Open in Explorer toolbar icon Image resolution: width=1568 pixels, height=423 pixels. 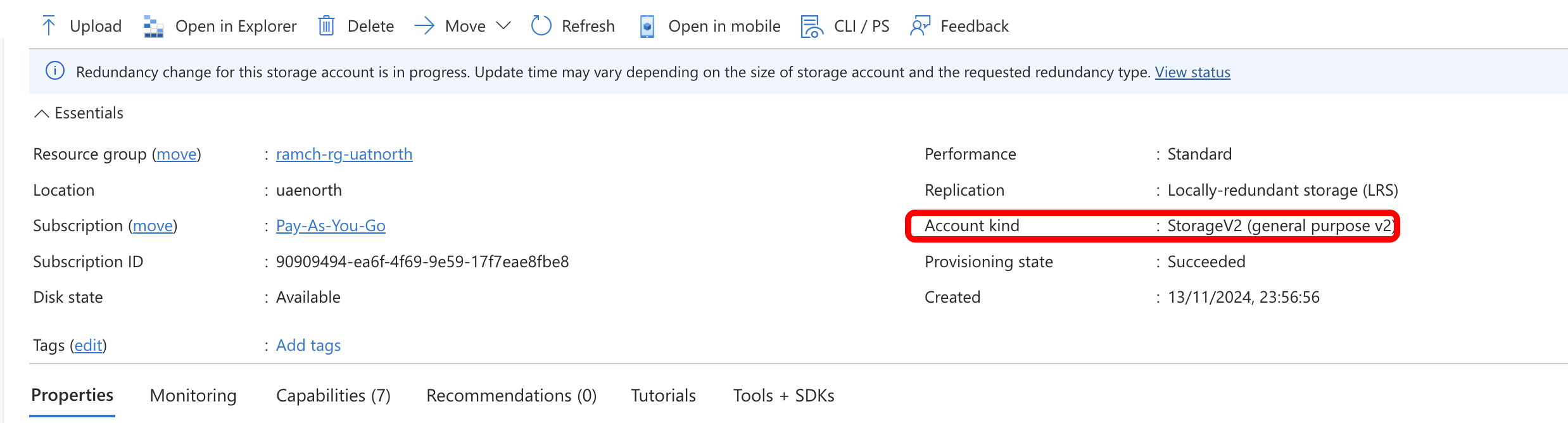click(153, 26)
